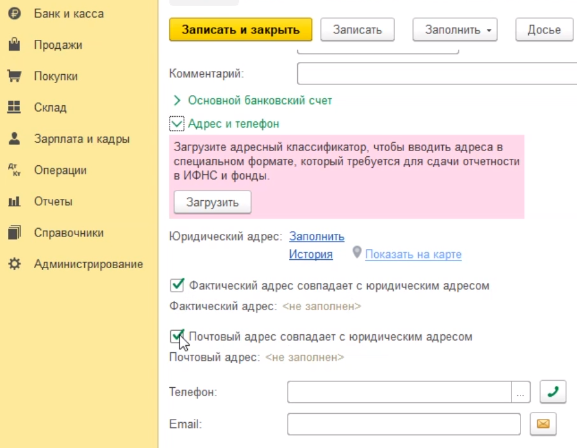This screenshot has width=577, height=448.
Task: Uncheck Почтовый адрес совпадает с юридическим адресом
Action: [x=177, y=336]
